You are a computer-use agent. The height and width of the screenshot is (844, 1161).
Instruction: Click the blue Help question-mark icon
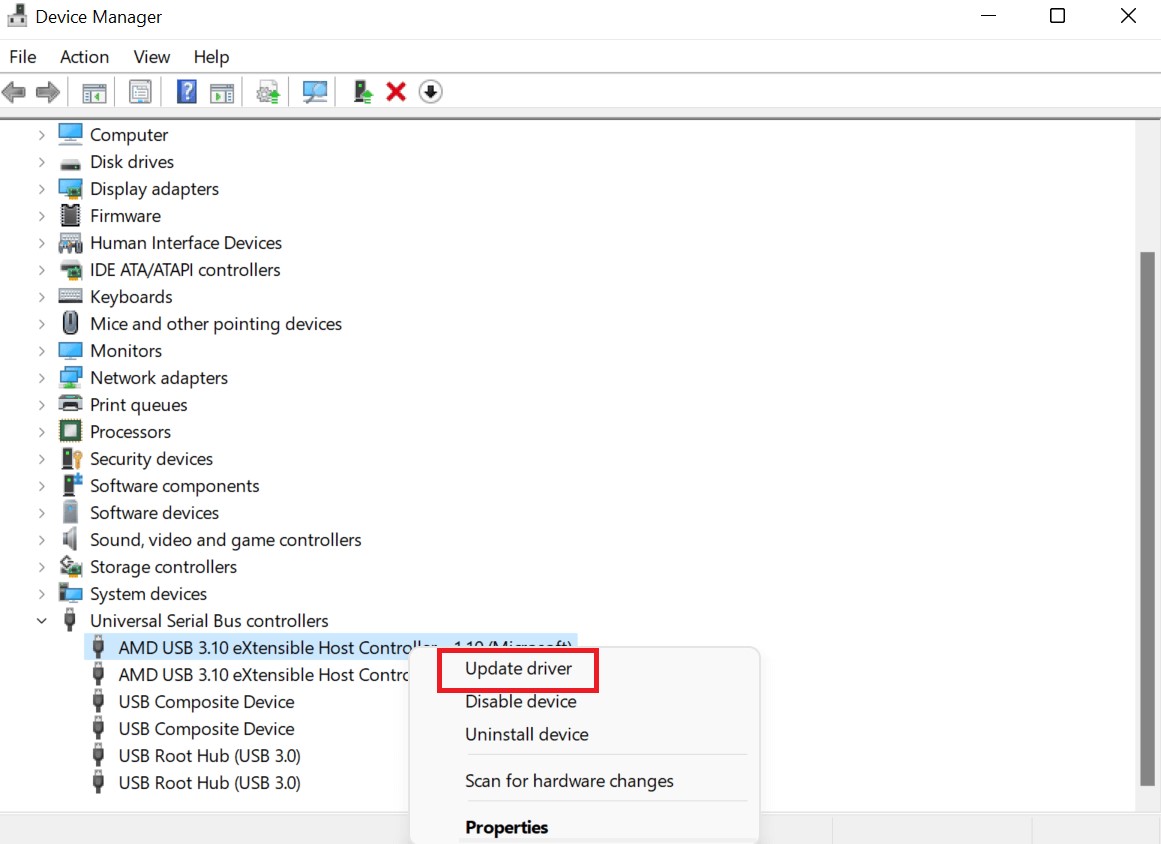(x=186, y=92)
